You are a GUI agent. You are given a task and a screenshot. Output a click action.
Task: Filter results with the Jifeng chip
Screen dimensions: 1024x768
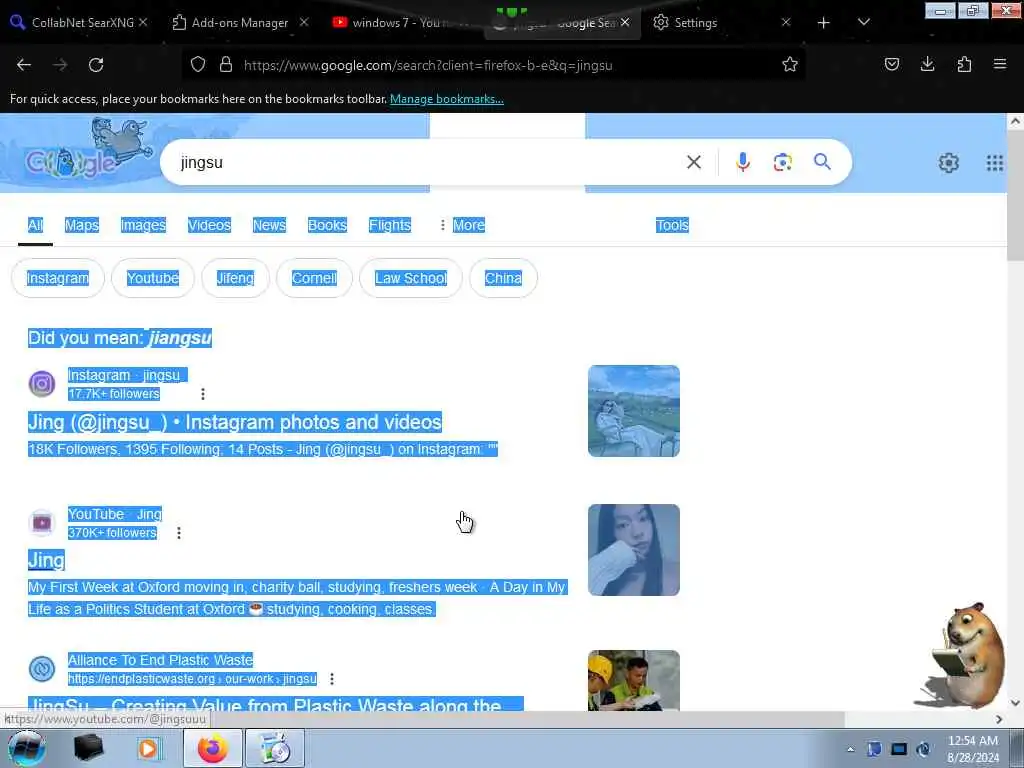pyautogui.click(x=235, y=278)
